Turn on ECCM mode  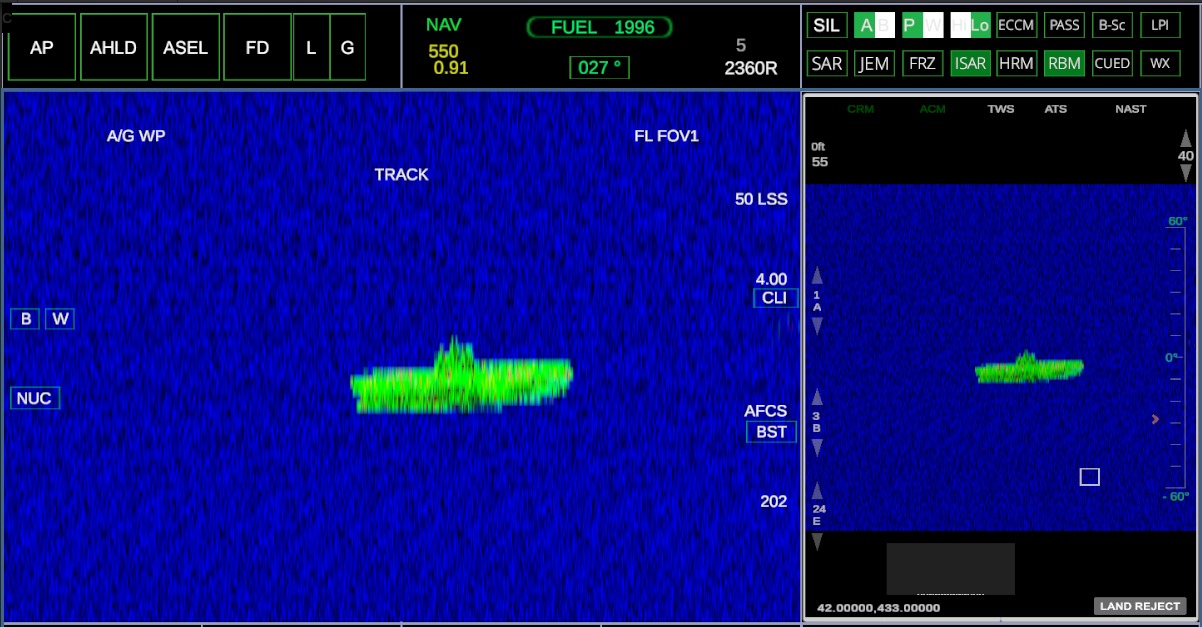point(1017,26)
